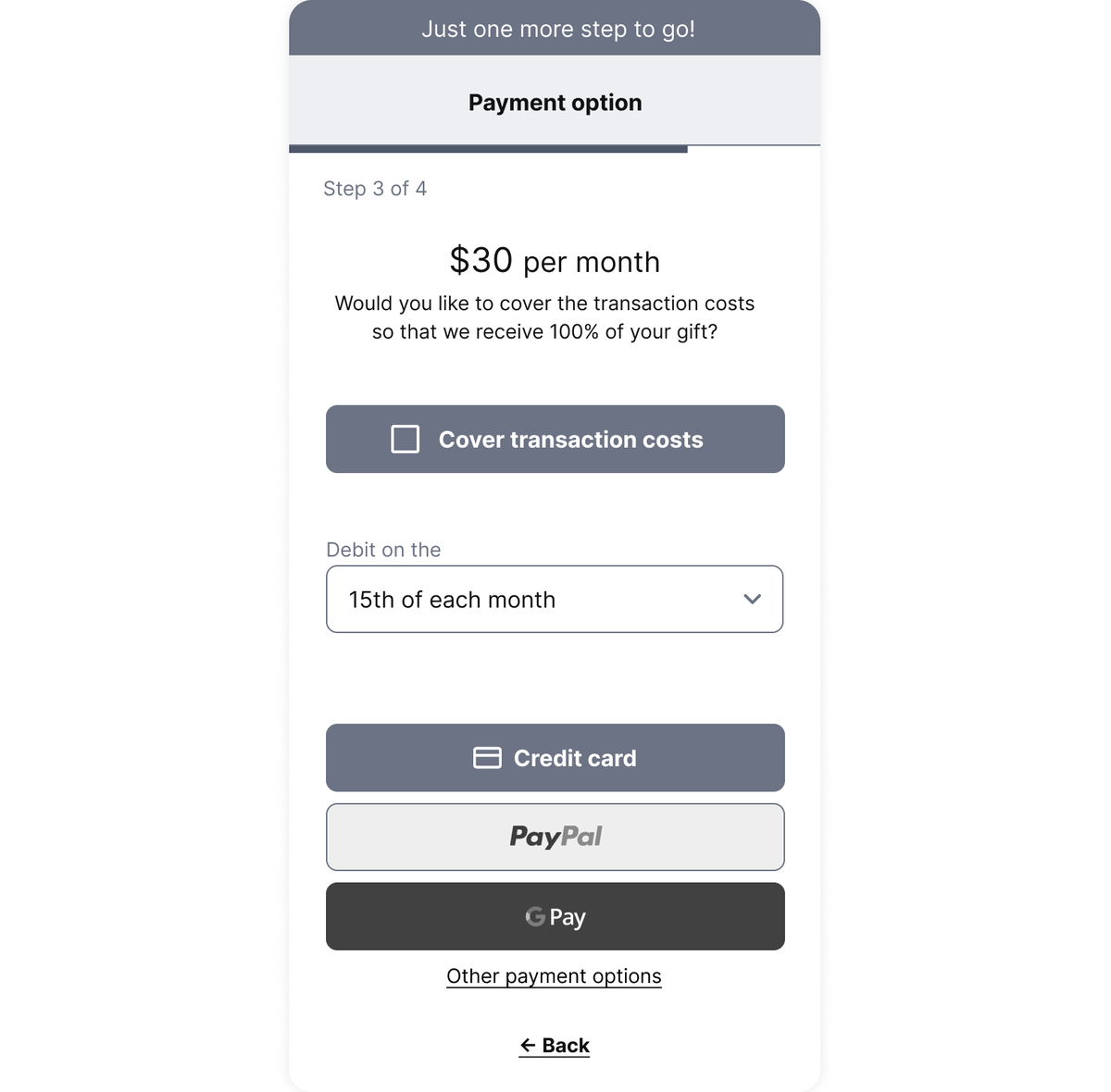
Task: Click the Just one more step banner
Action: (x=557, y=29)
